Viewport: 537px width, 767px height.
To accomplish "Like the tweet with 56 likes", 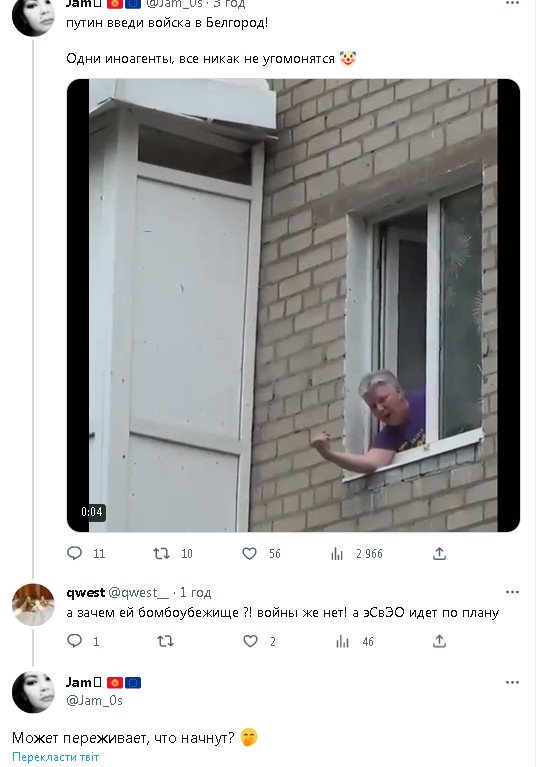I will (249, 554).
